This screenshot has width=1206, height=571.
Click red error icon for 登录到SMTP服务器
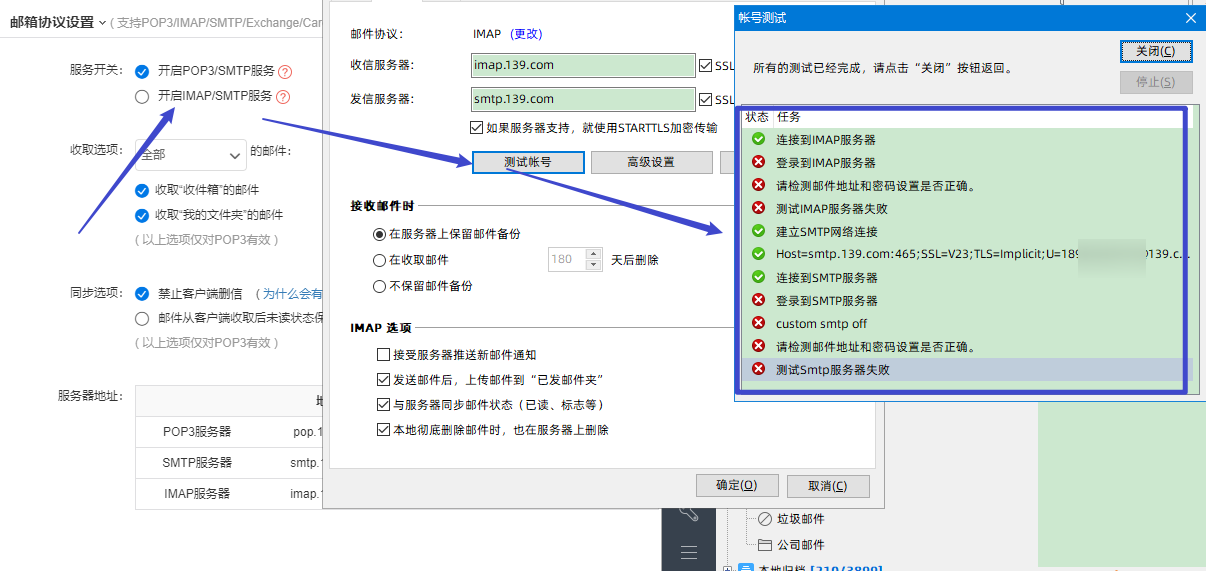[x=759, y=300]
